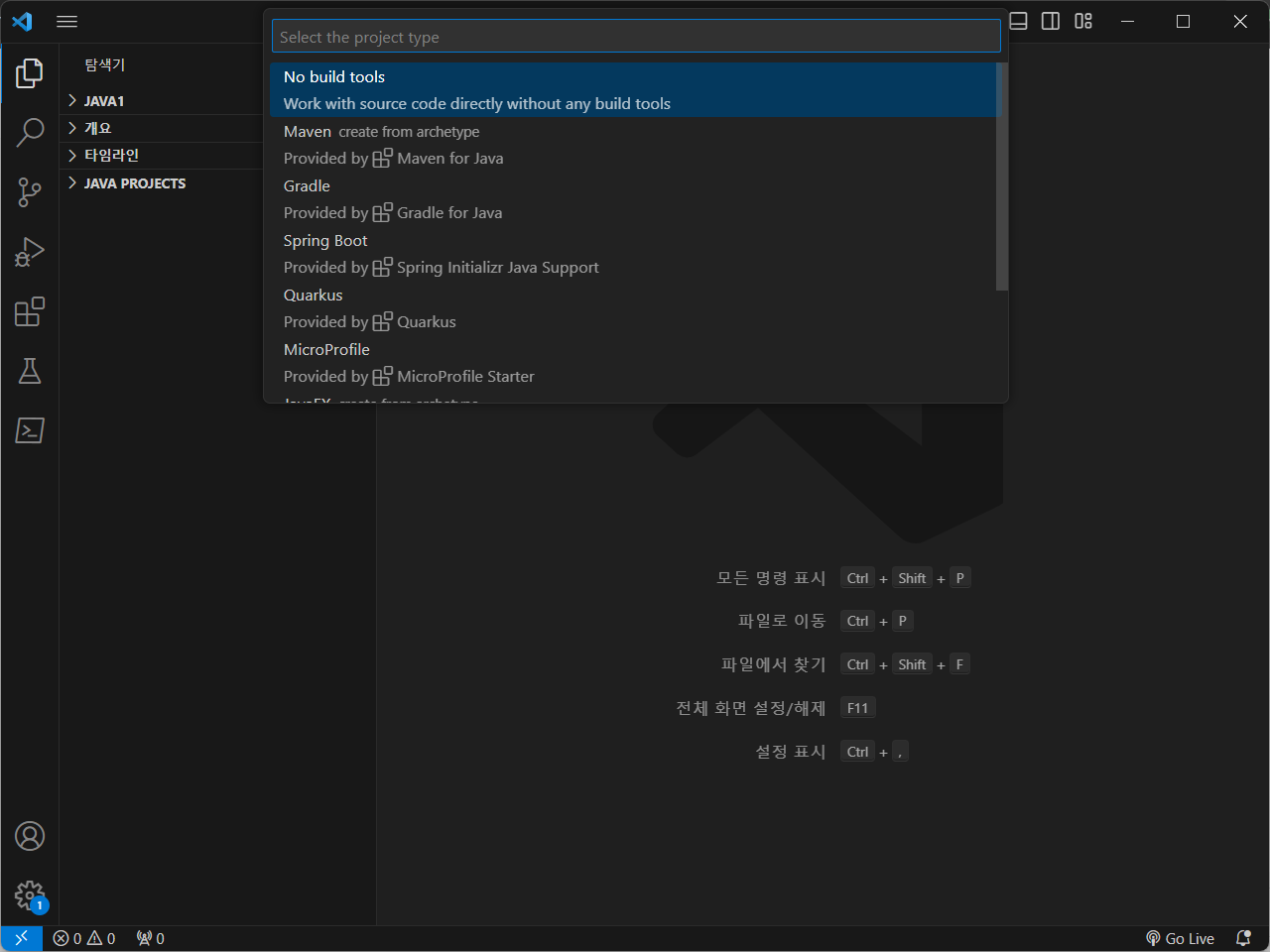Image resolution: width=1270 pixels, height=952 pixels.
Task: Click the remote window indicator in status bar
Action: tap(21, 938)
